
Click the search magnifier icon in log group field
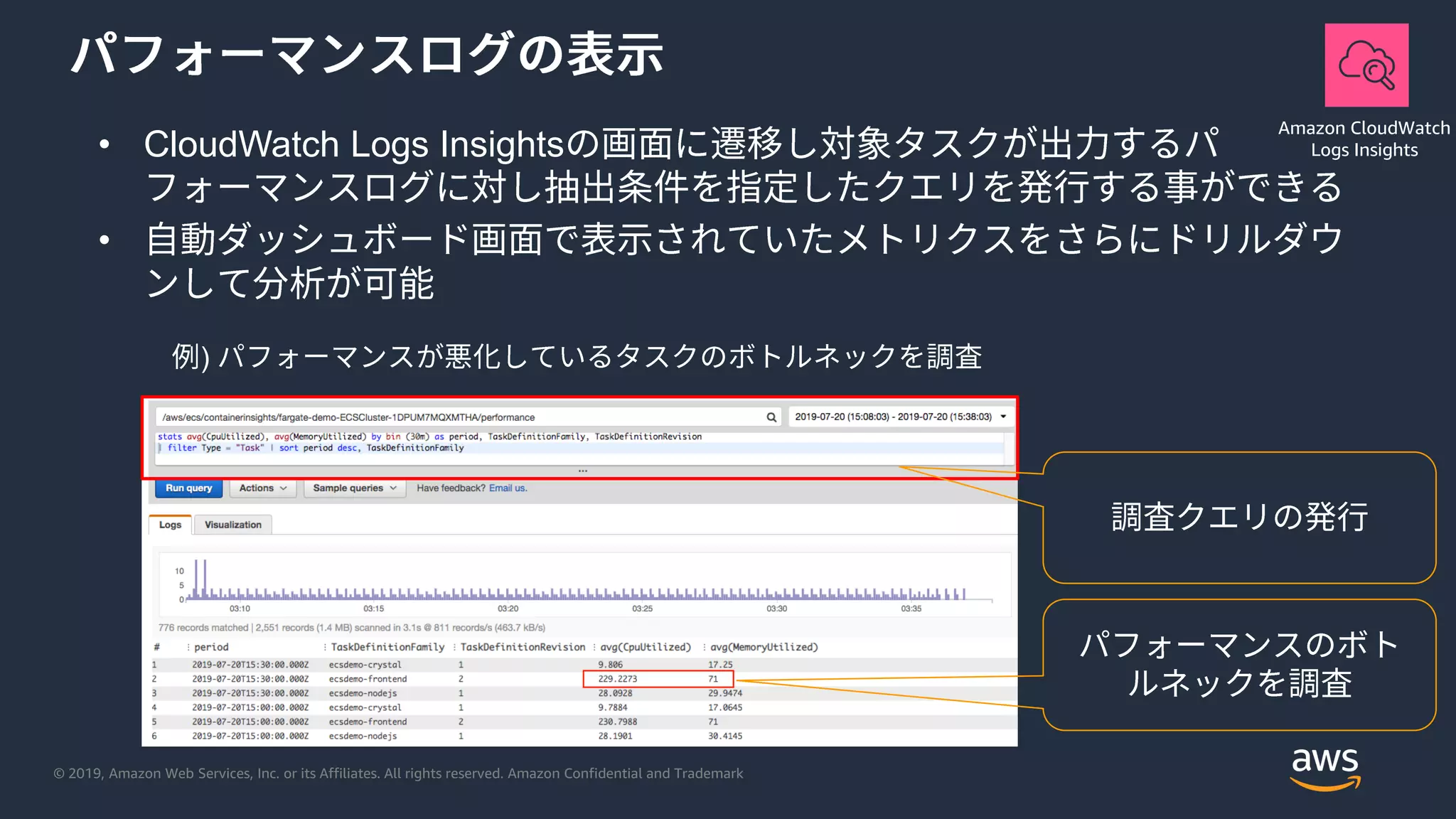point(771,417)
